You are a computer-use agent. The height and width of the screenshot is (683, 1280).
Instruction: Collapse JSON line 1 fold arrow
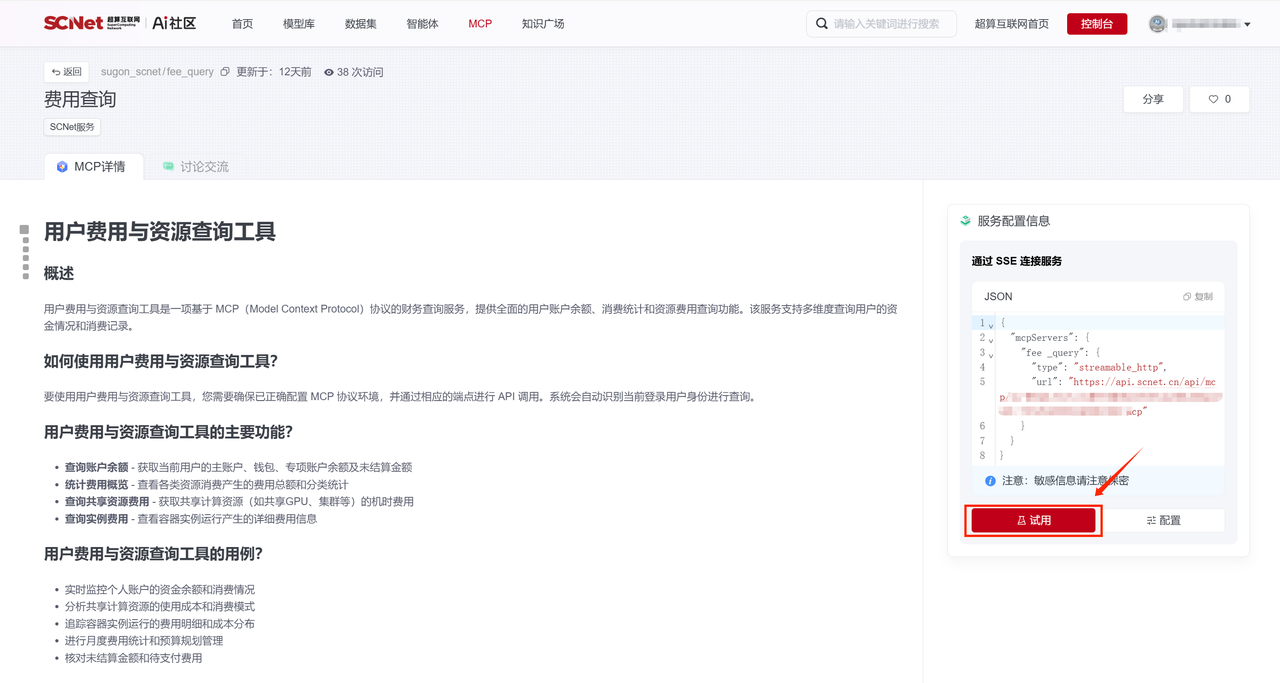(991, 325)
